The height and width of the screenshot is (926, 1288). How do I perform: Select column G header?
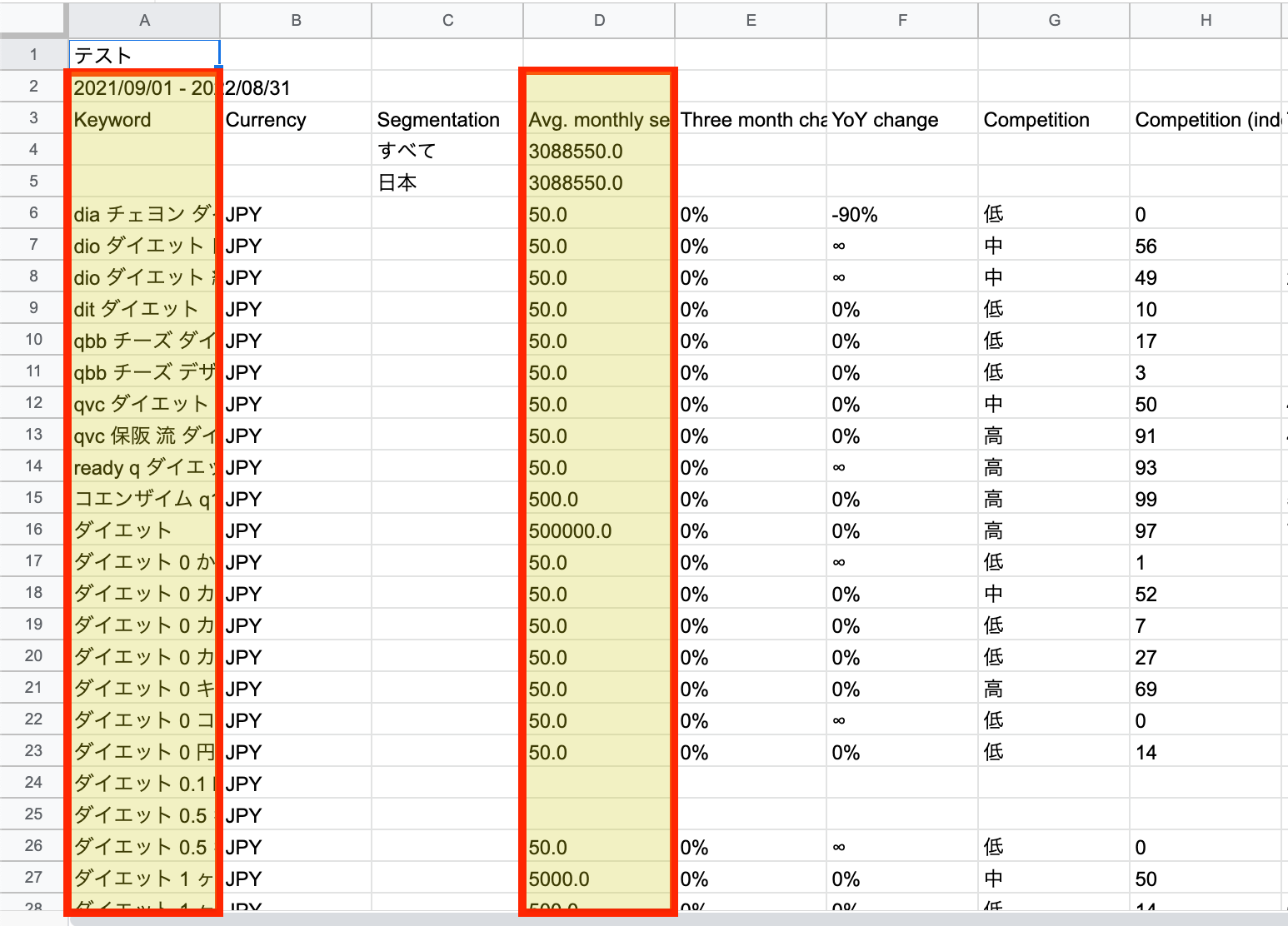coord(1054,20)
